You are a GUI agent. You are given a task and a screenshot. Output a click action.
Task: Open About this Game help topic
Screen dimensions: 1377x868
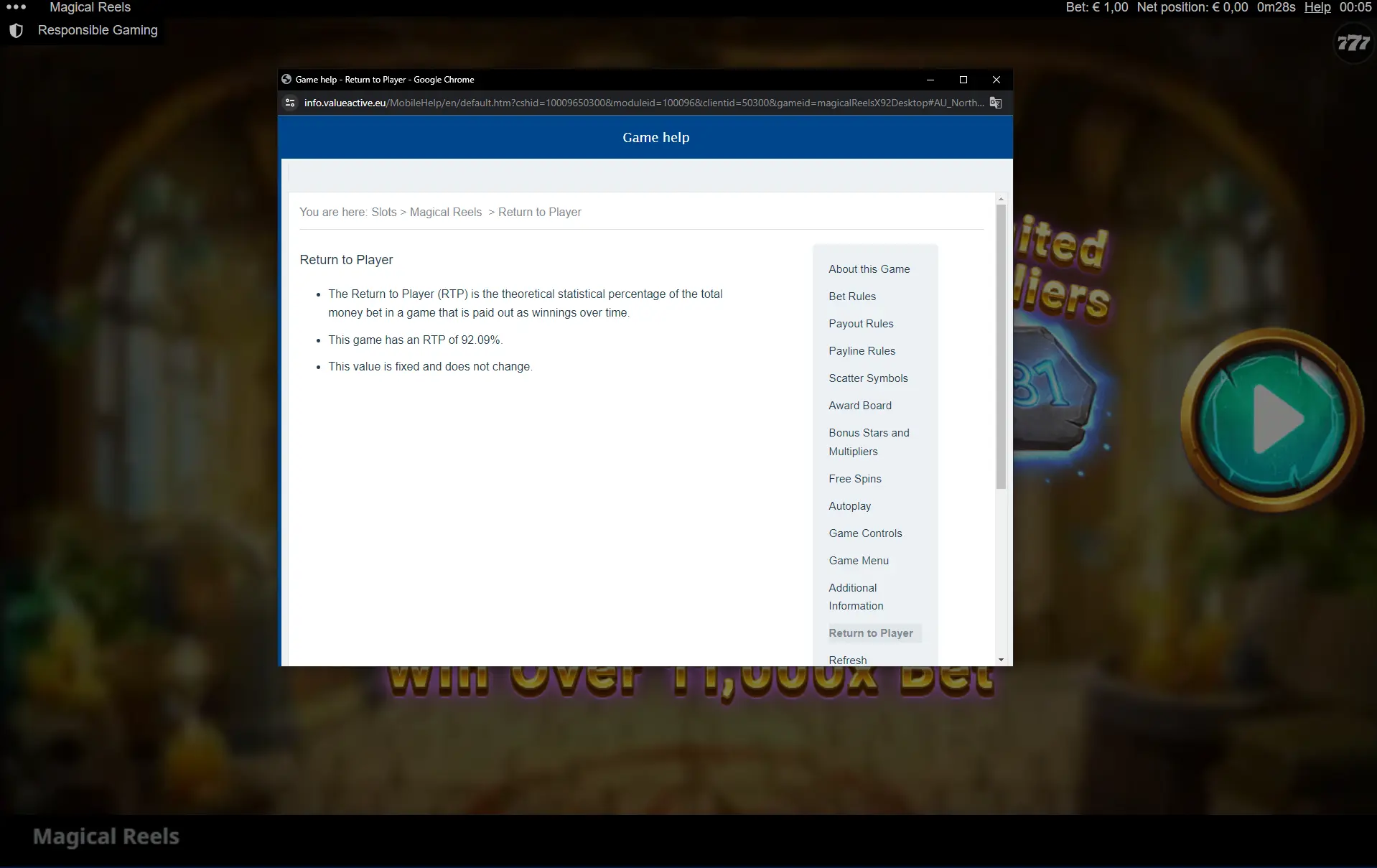click(x=869, y=269)
